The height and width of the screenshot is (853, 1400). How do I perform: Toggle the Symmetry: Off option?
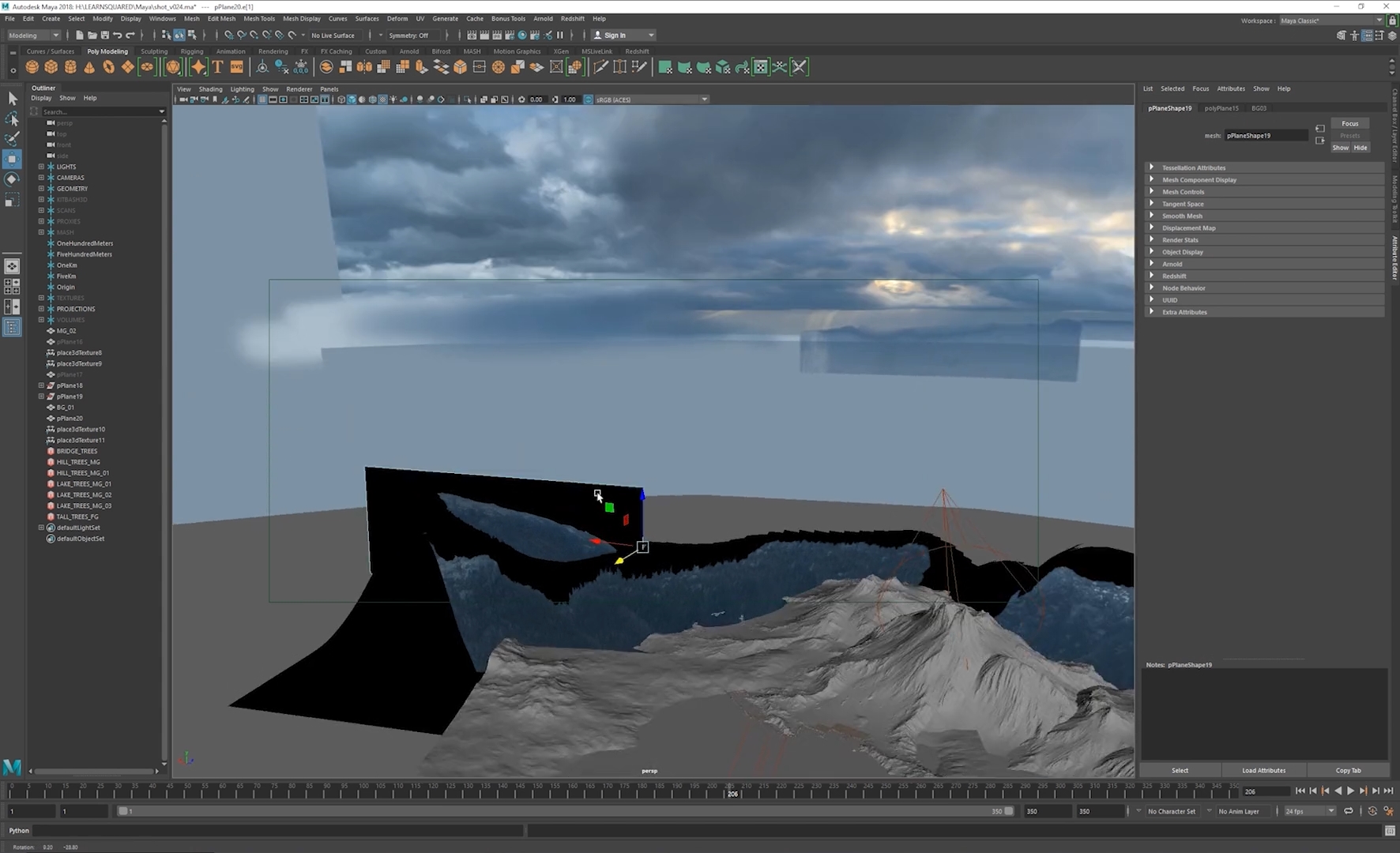point(408,36)
